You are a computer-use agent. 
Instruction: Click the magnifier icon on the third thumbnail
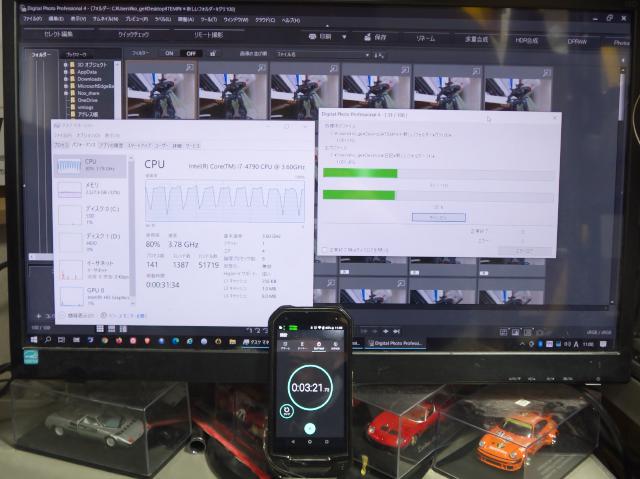click(x=333, y=69)
